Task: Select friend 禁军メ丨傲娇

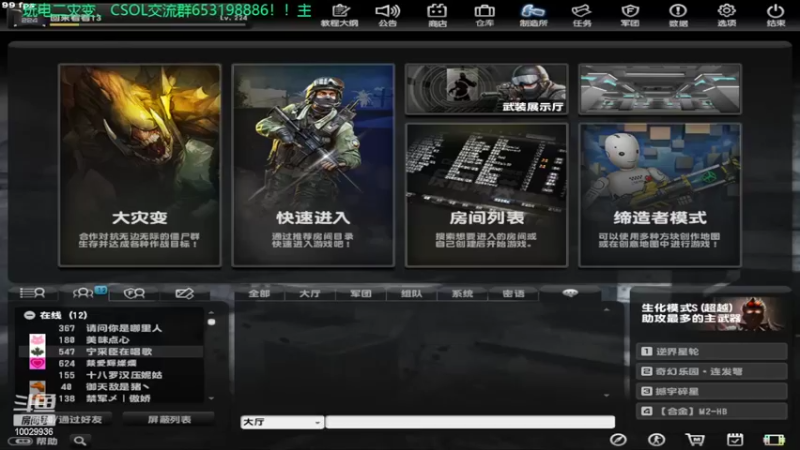Action: [x=111, y=398]
